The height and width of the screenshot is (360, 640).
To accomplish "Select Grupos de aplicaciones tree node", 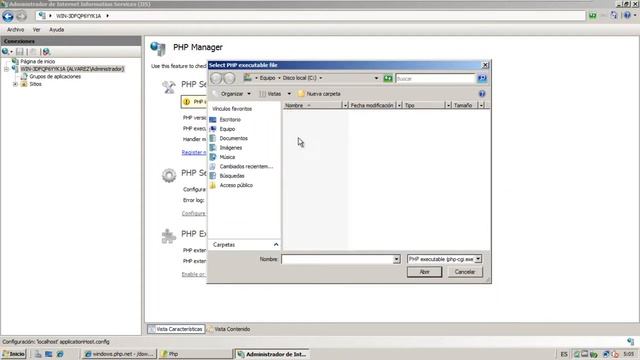I will (x=55, y=76).
